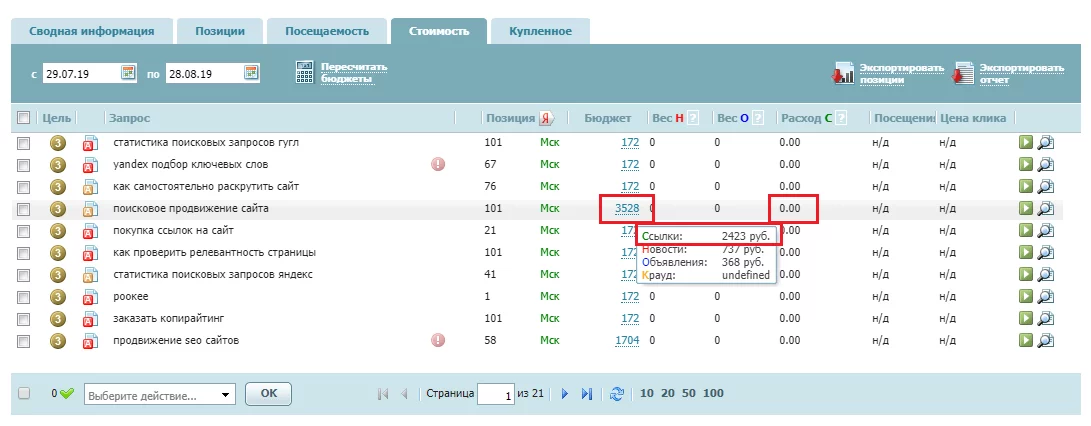Click budget 172 in рооkее row
The width and height of the screenshot is (1091, 426).
630,297
